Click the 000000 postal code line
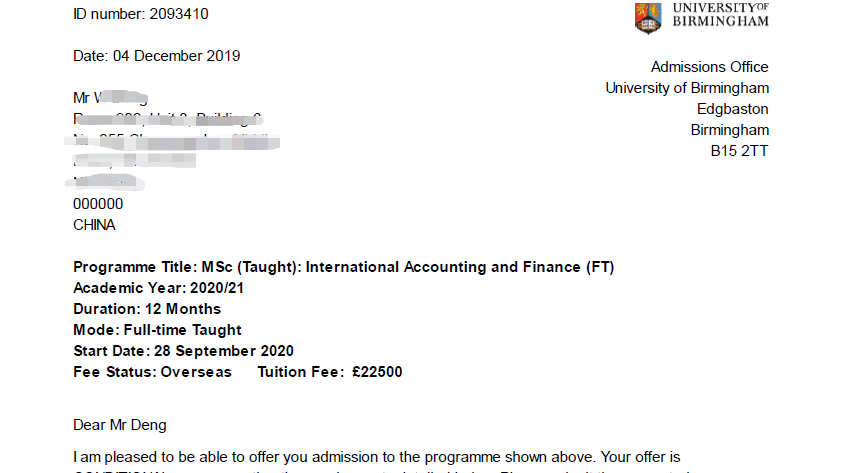This screenshot has height=473, width=845. coord(98,204)
